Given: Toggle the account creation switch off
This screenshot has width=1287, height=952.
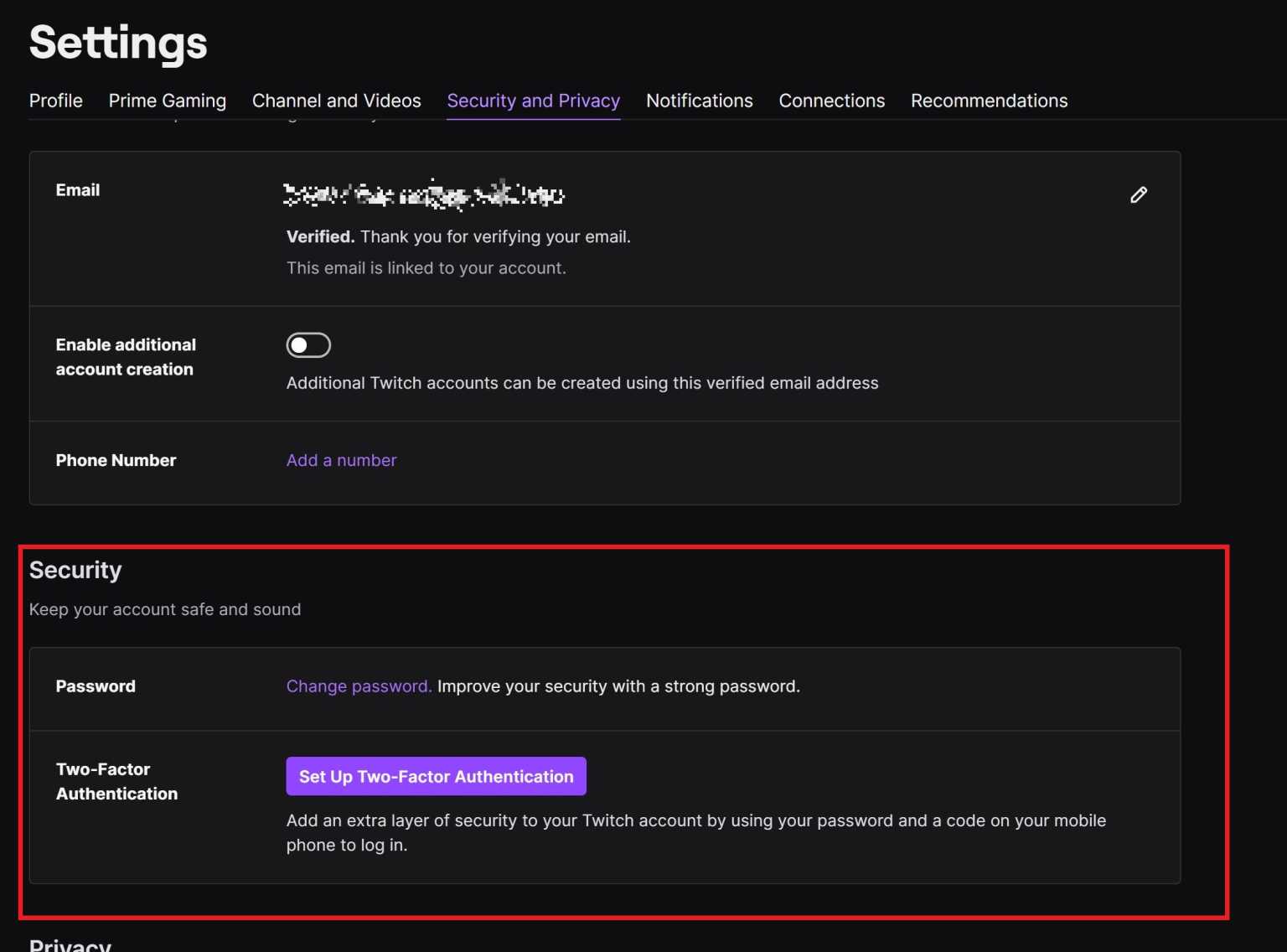Looking at the screenshot, I should tap(308, 344).
